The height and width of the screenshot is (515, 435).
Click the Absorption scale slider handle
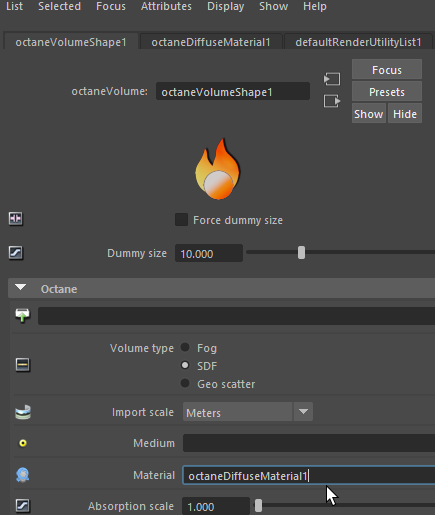coord(258,506)
